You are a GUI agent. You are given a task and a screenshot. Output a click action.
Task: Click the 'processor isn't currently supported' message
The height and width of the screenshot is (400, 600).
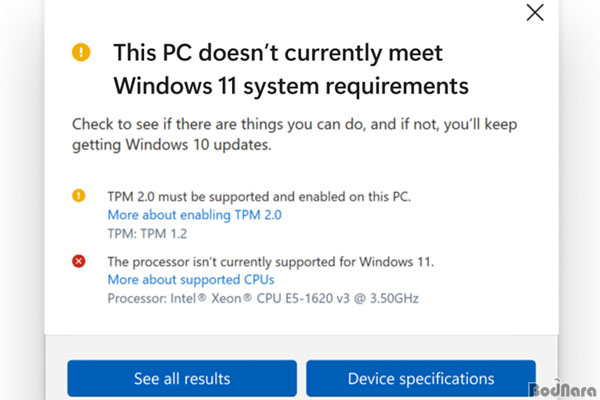[x=271, y=262]
